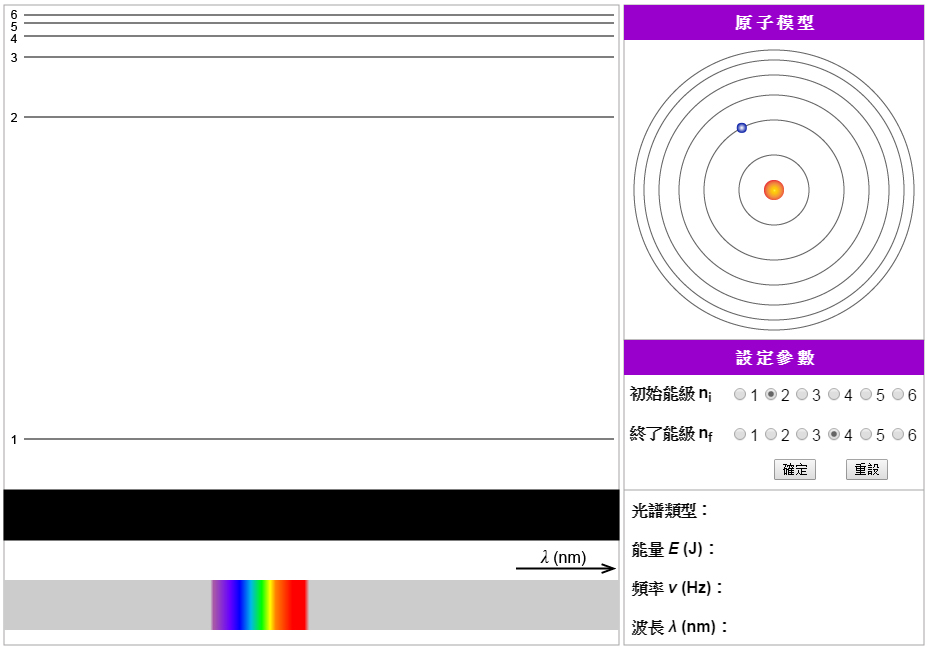Select initial energy level 1 radio button
This screenshot has height=650, width=930.
[740, 394]
